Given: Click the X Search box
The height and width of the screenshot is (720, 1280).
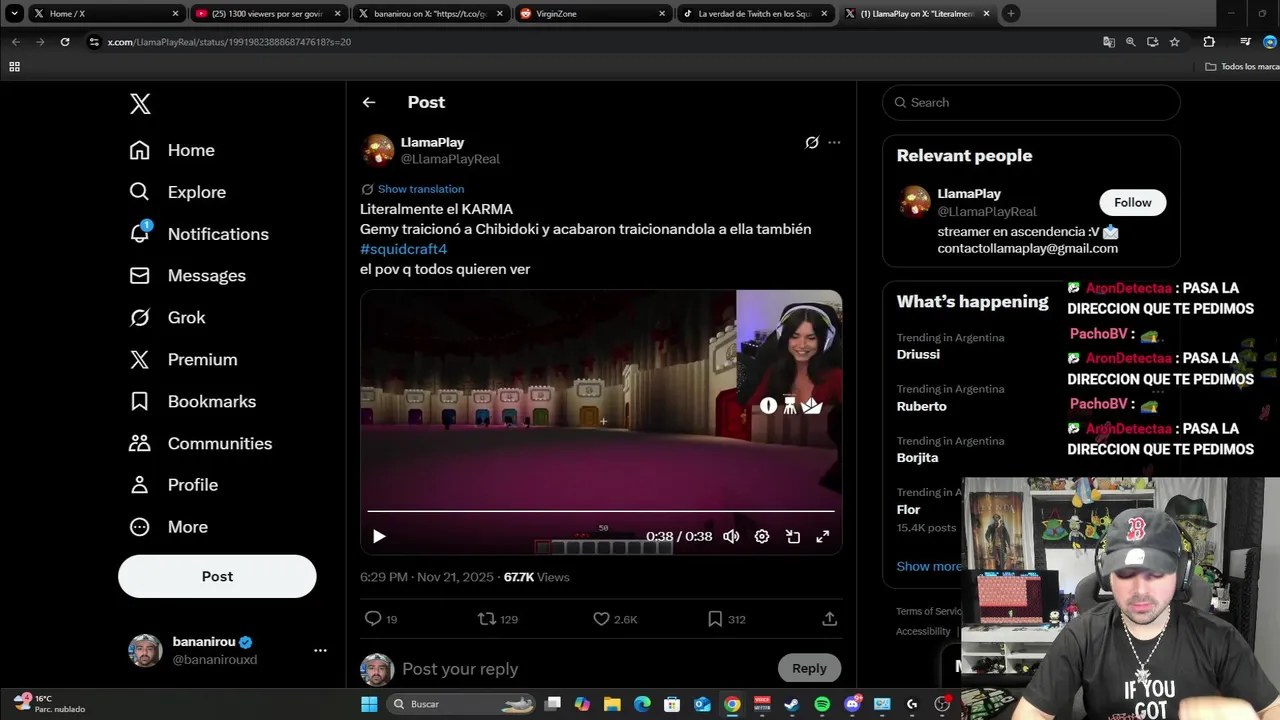Looking at the screenshot, I should [x=1031, y=102].
